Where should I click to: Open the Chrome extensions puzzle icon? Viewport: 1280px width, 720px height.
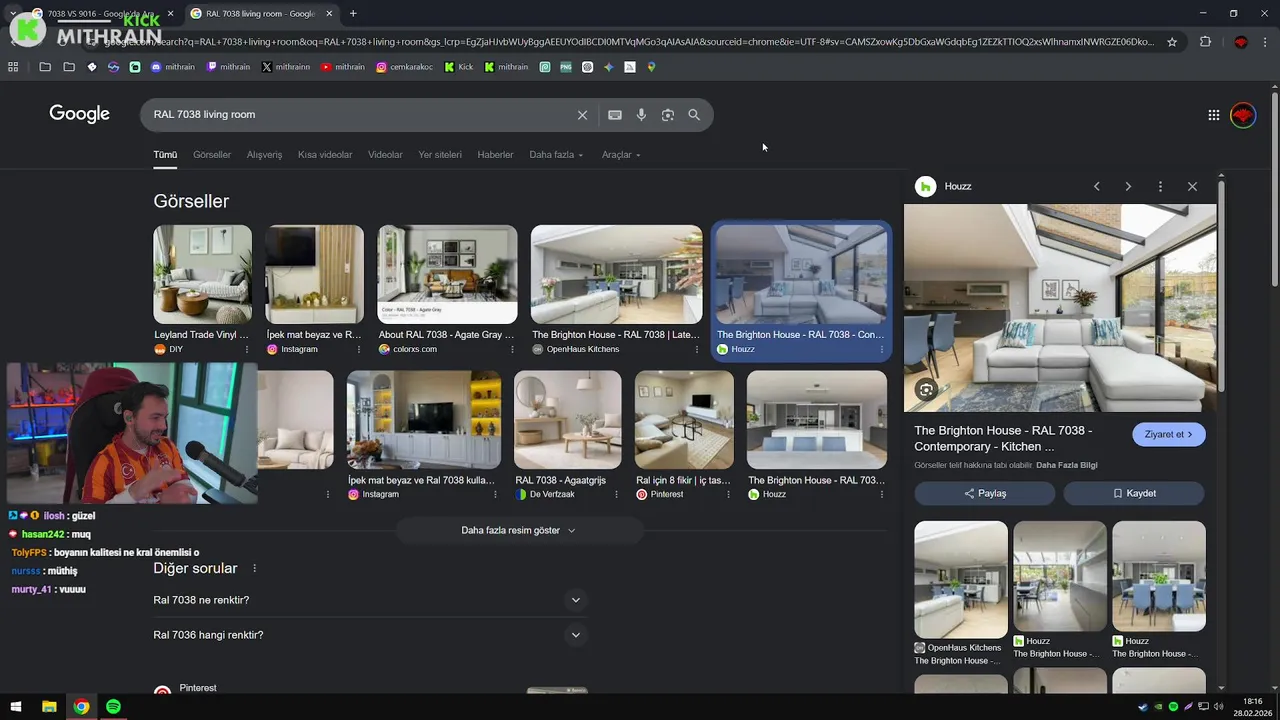1205,42
